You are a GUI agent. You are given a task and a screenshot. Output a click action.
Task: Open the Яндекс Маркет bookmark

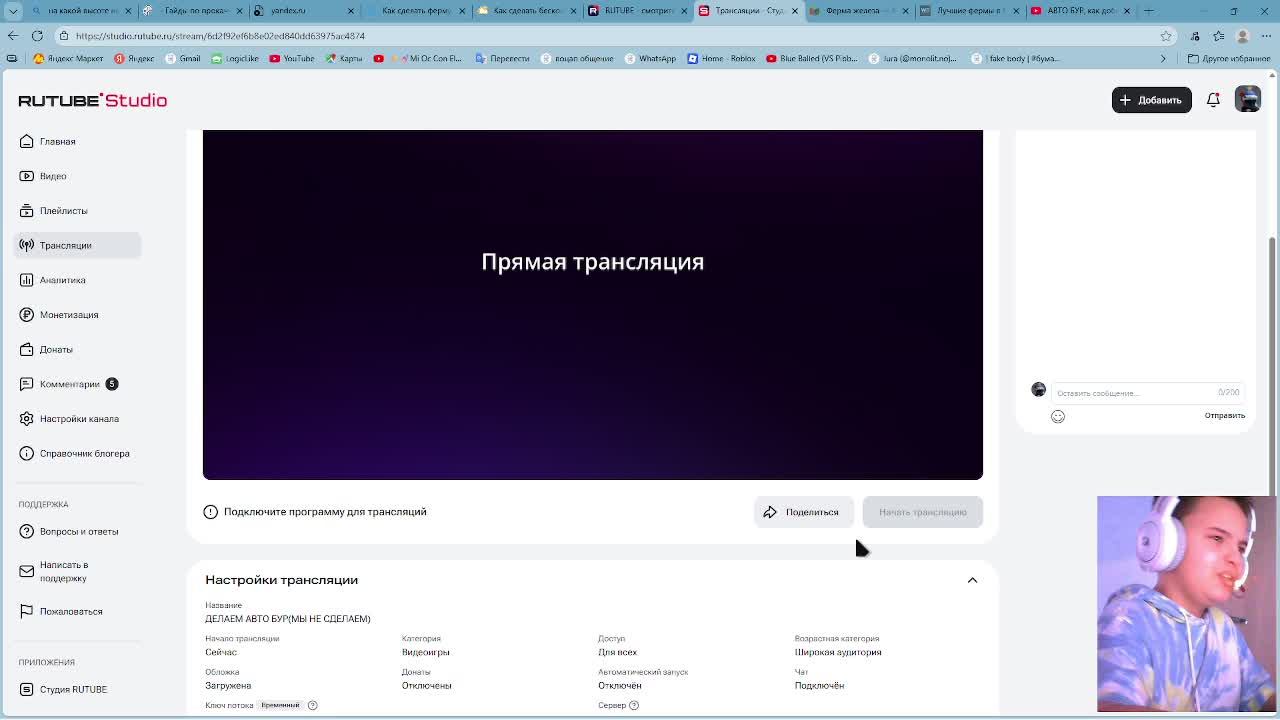[x=69, y=58]
